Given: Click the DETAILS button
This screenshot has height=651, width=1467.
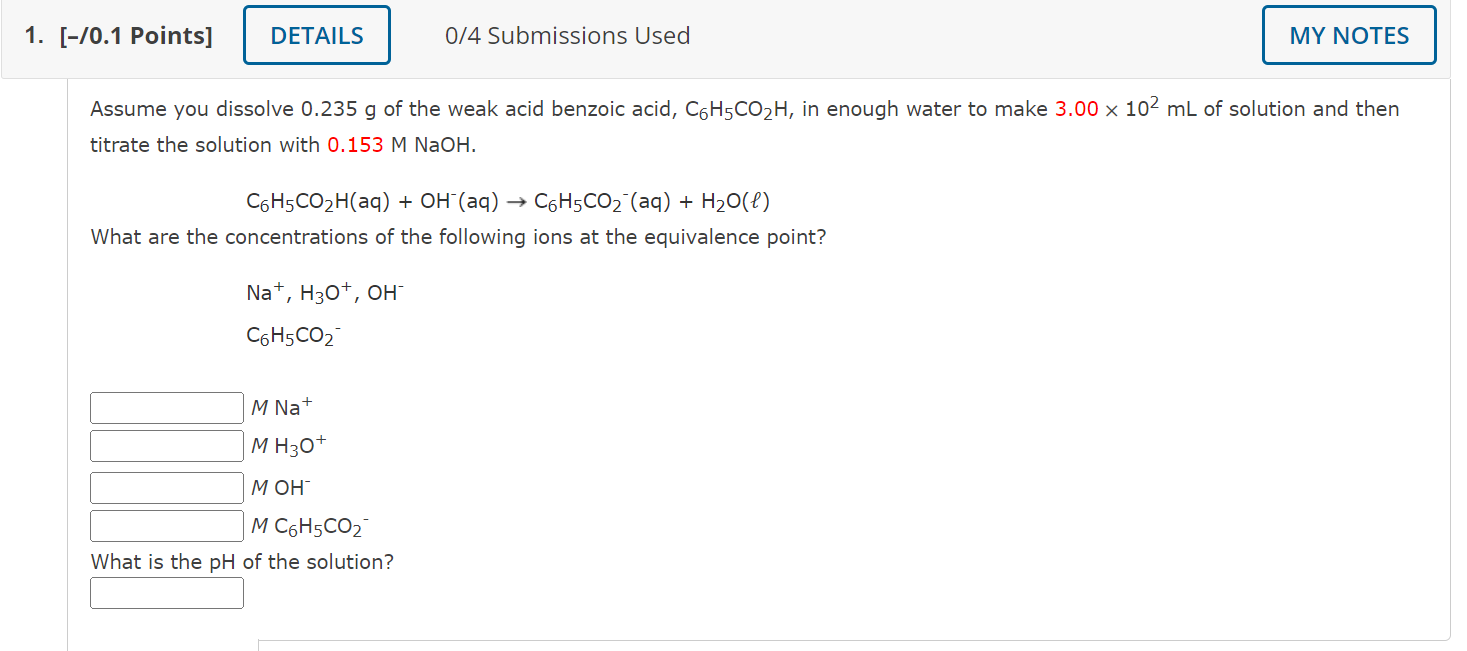Looking at the screenshot, I should tap(316, 34).
